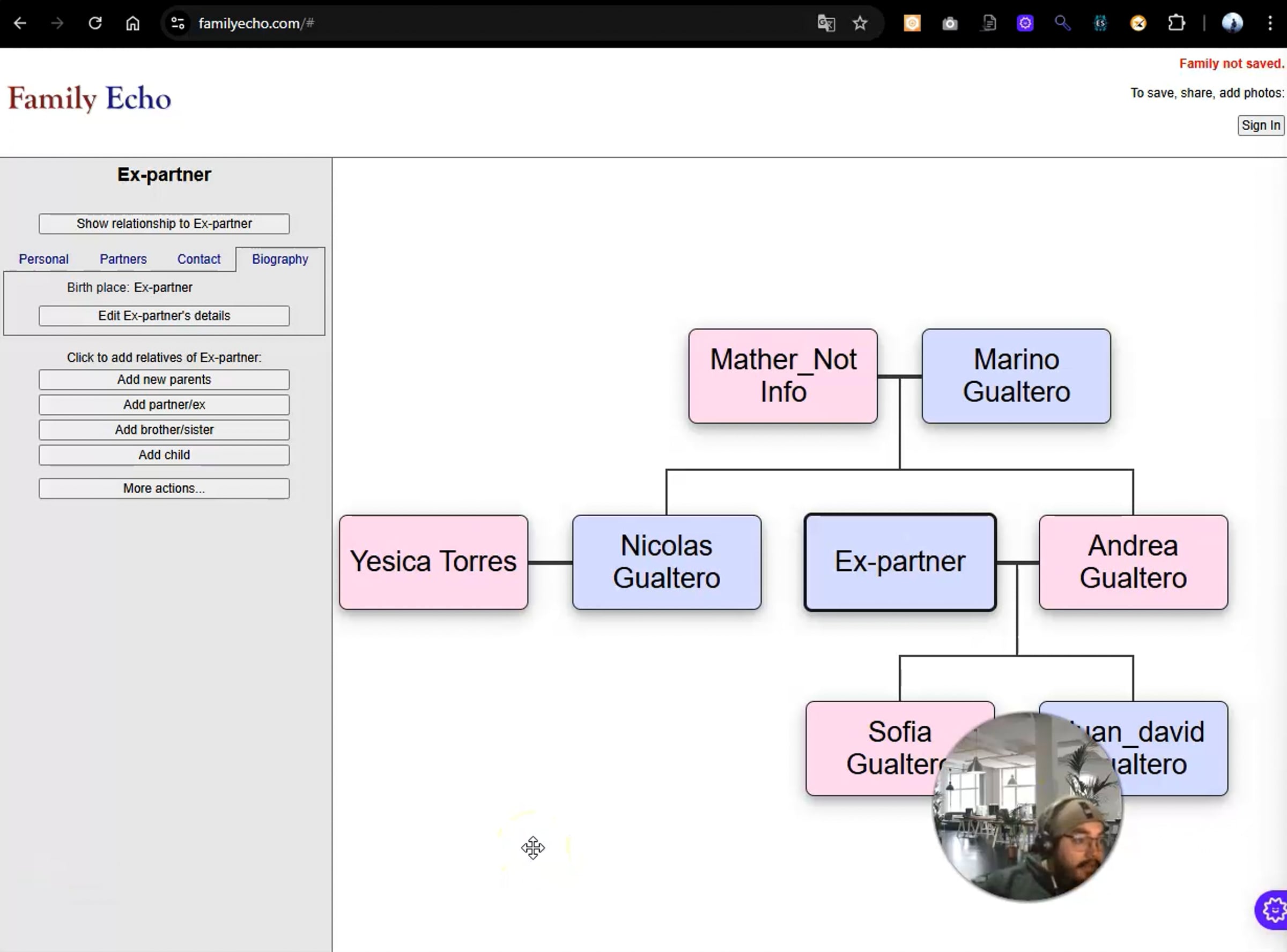Click the Sign In button

tap(1260, 125)
